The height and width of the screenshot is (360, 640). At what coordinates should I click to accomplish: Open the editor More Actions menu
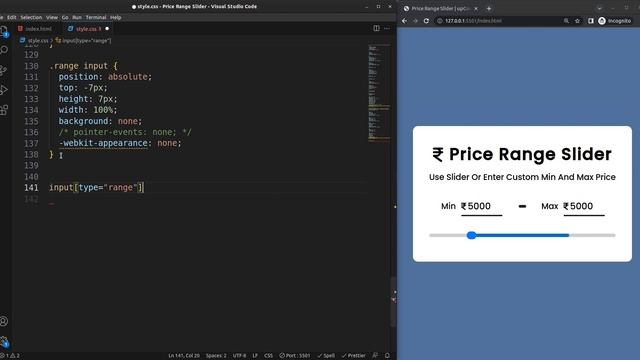[x=387, y=28]
